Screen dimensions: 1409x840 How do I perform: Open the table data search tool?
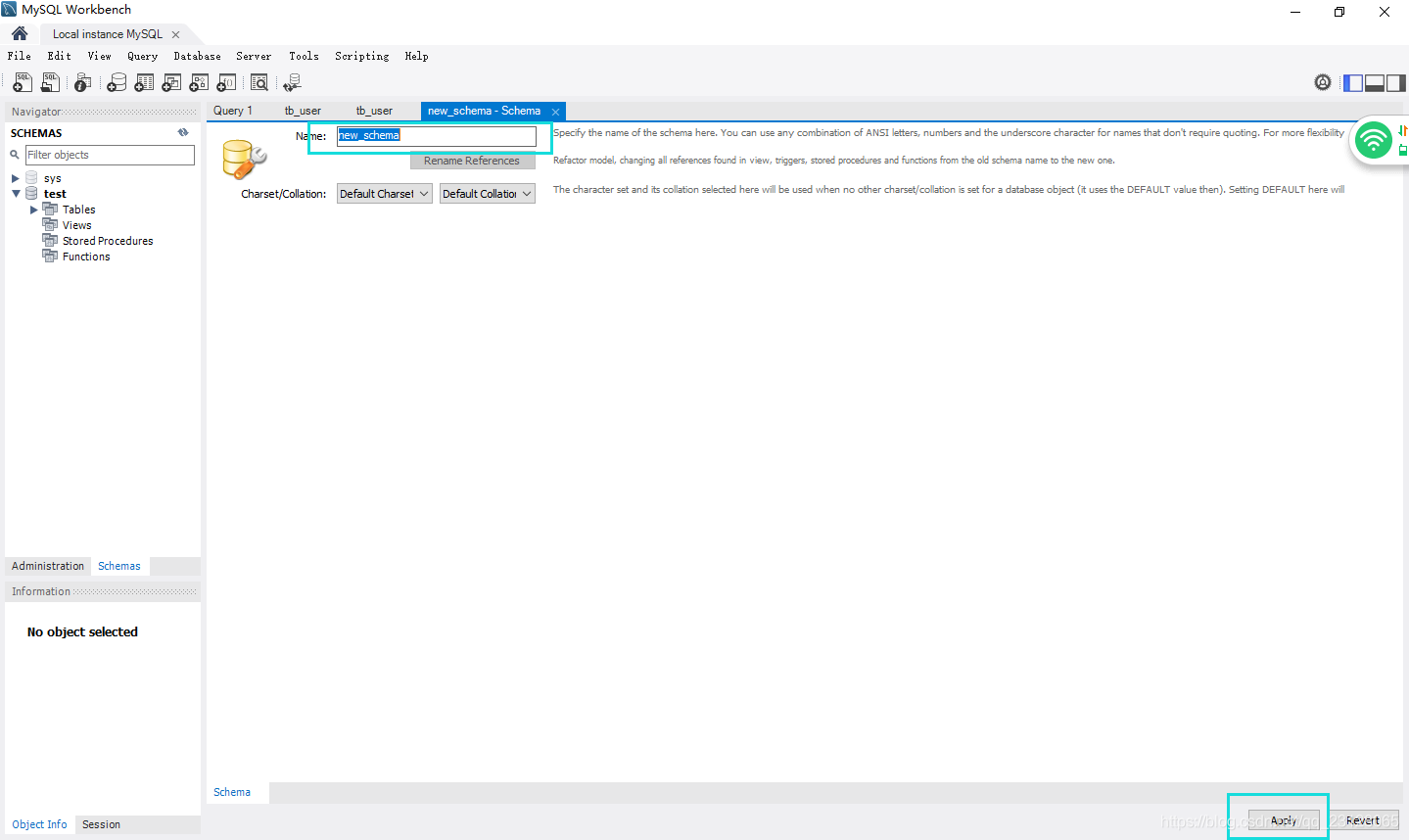click(258, 82)
